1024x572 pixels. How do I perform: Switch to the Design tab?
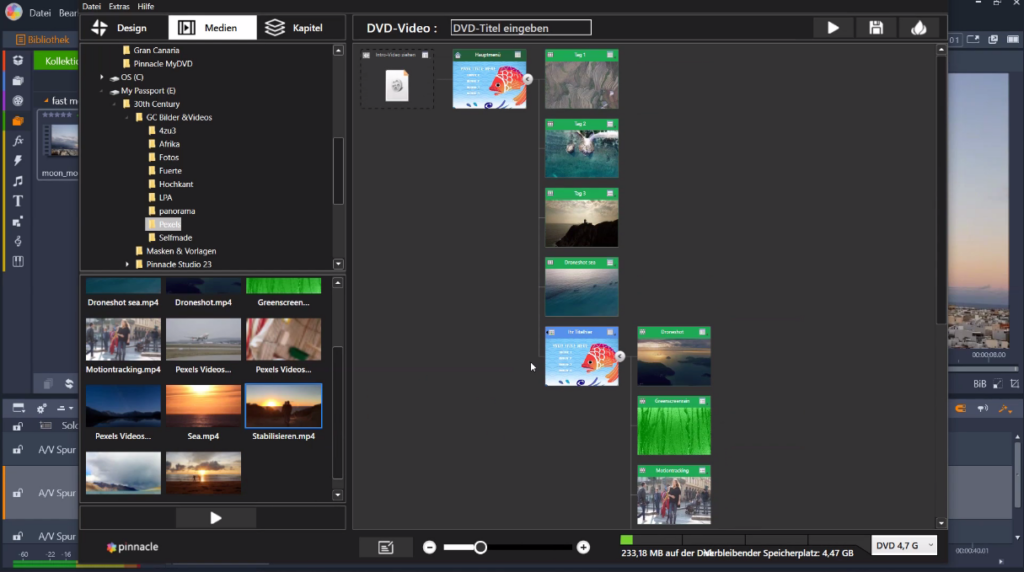pyautogui.click(x=120, y=28)
